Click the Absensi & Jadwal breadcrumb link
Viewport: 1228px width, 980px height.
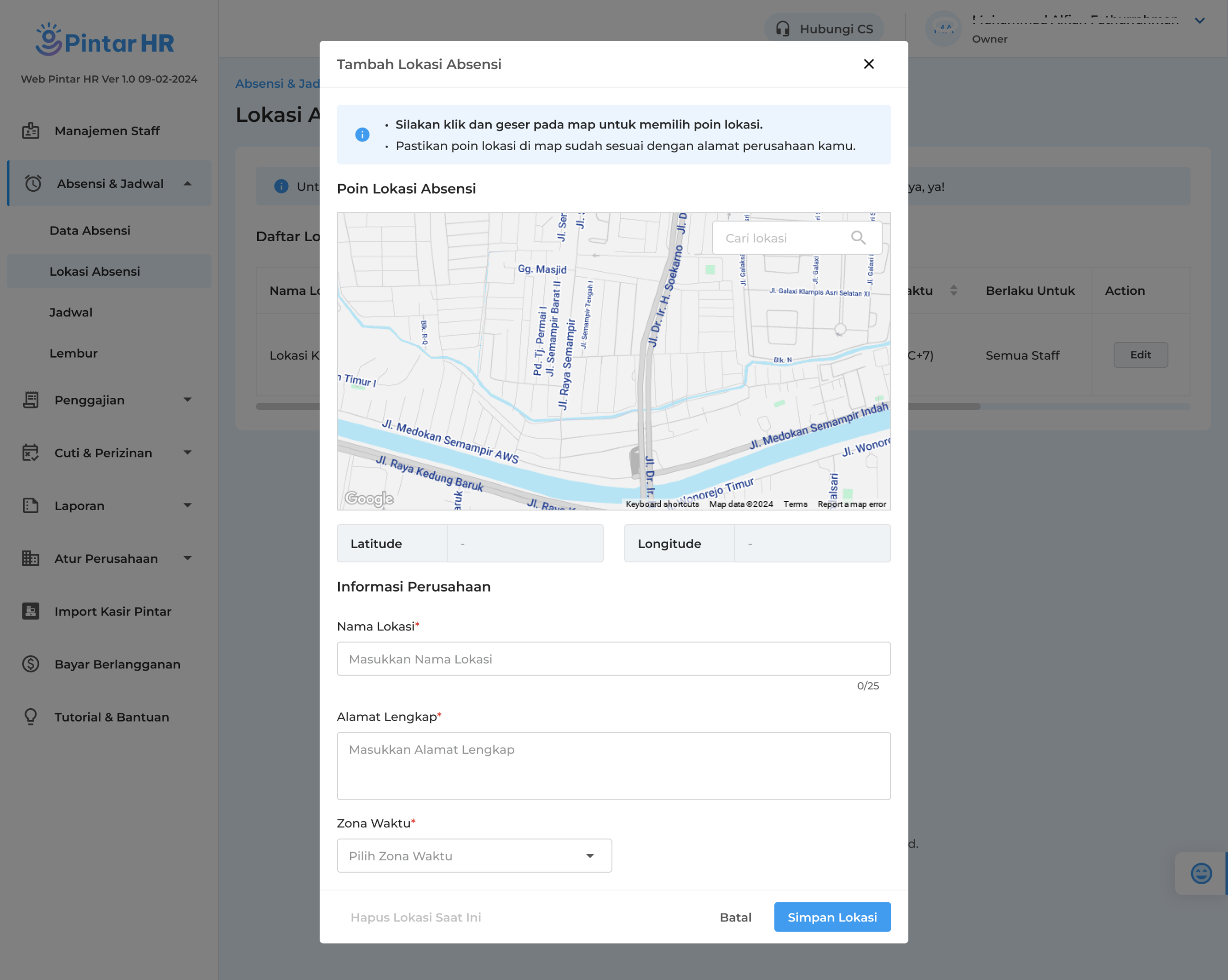coord(277,84)
